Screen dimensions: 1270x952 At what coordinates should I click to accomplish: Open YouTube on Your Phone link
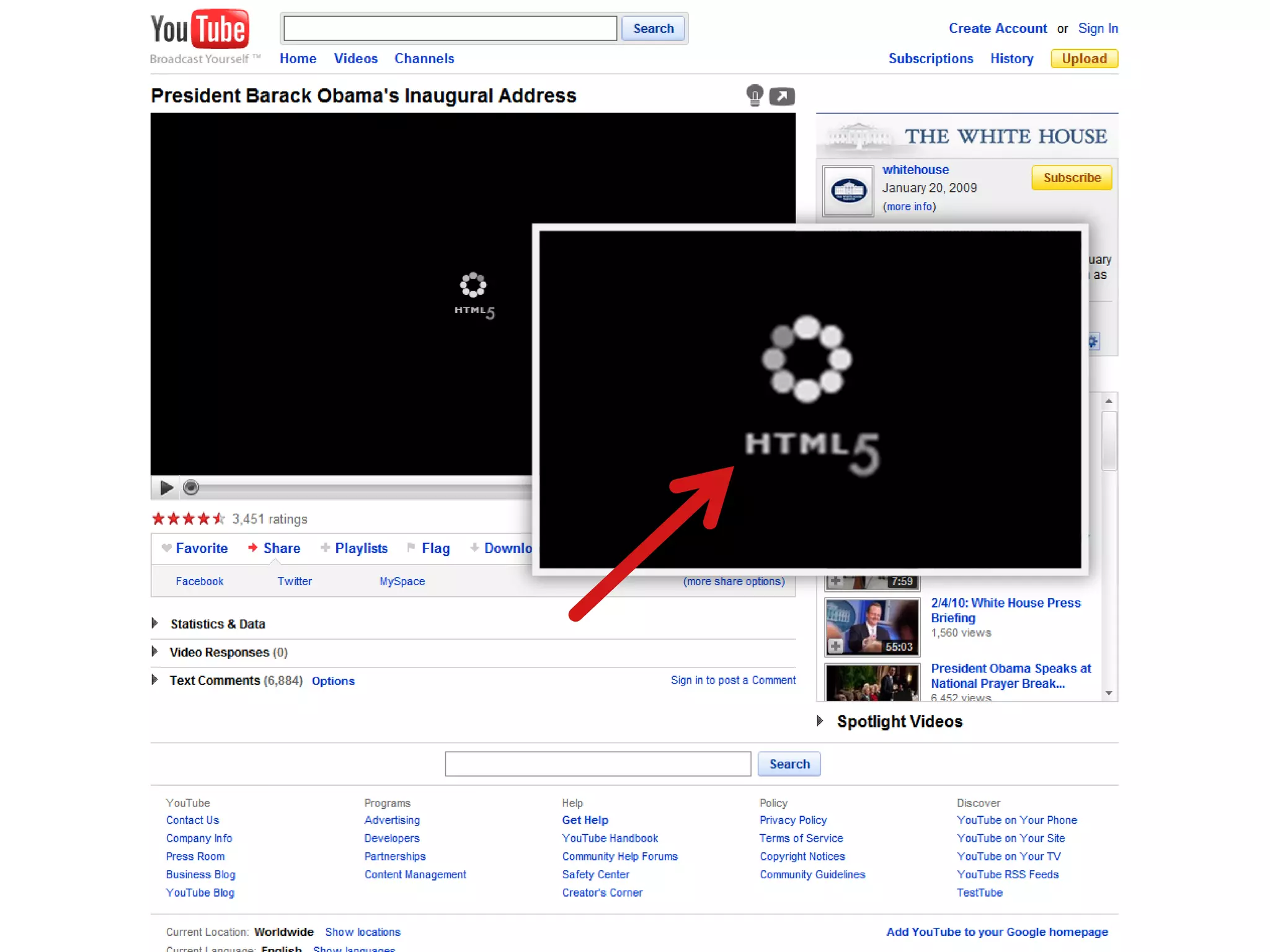1017,820
